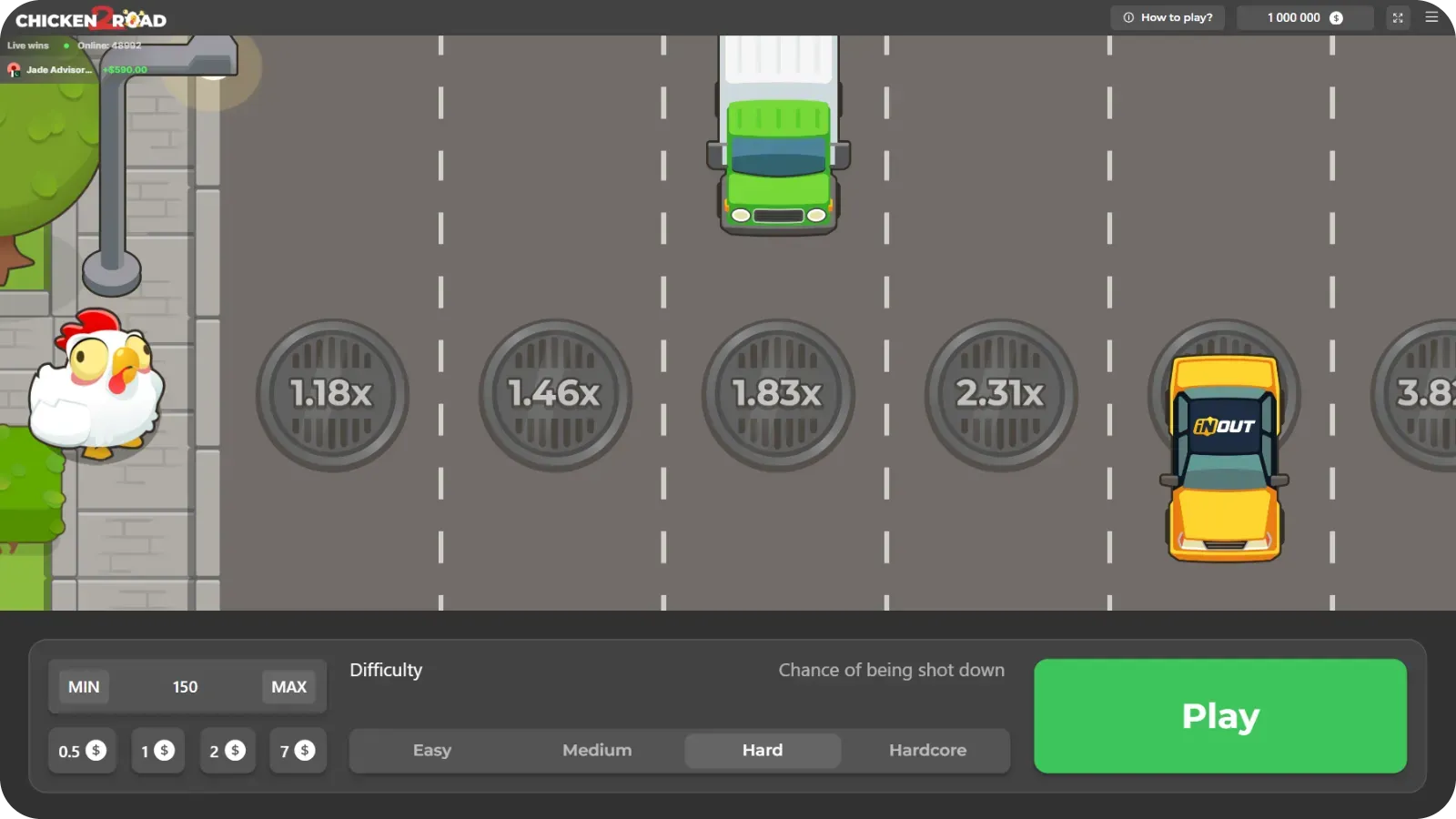Click the Live wins label
Viewport: 1456px width, 819px height.
[28, 45]
